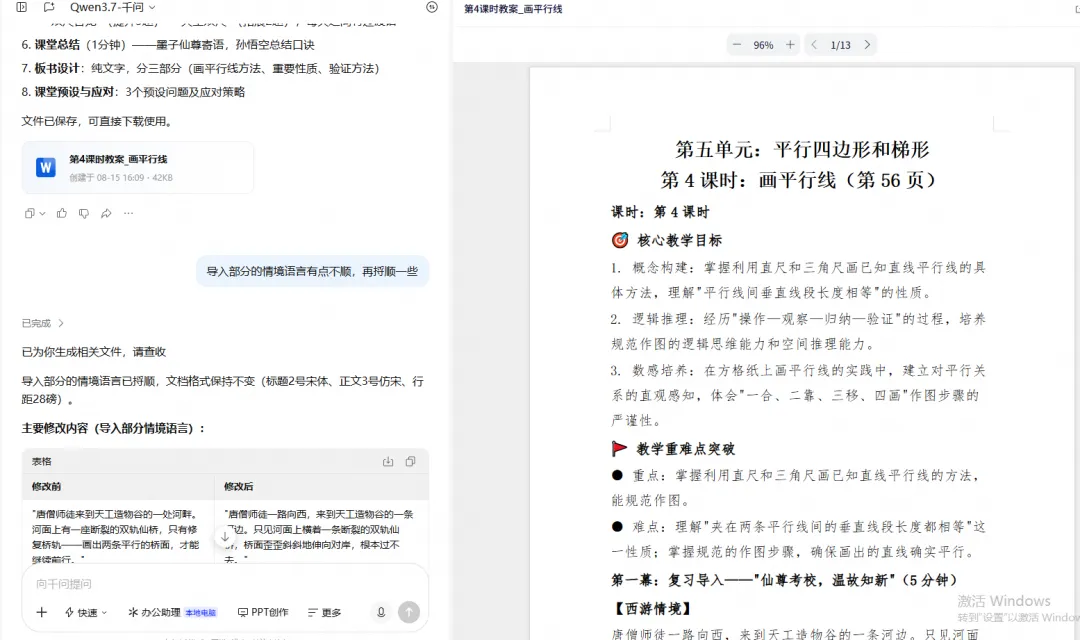The image size is (1080, 640).
Task: Click the preview title 第4课时教案_画平行线
Action: 513,9
